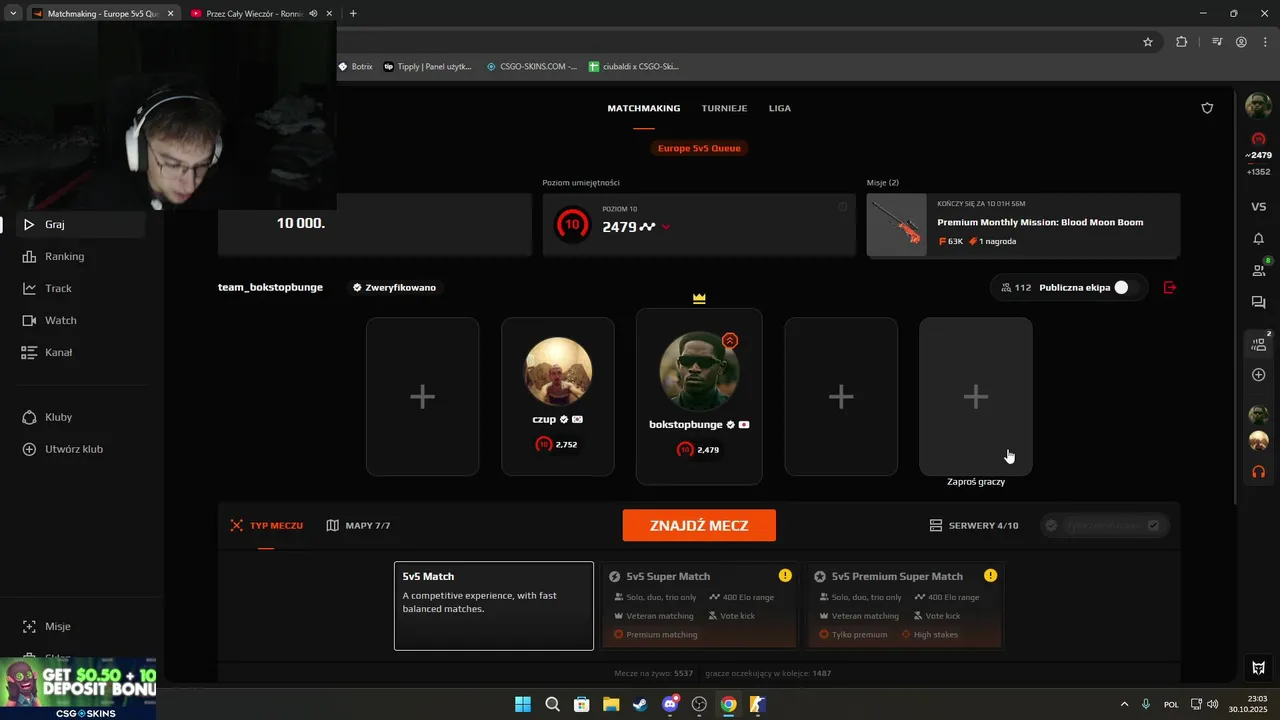
Task: Open SERWERY 4/10 selection
Action: 973,525
